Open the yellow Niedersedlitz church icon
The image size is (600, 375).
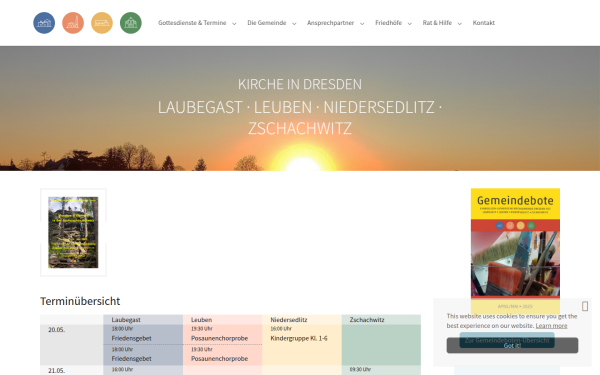point(102,23)
